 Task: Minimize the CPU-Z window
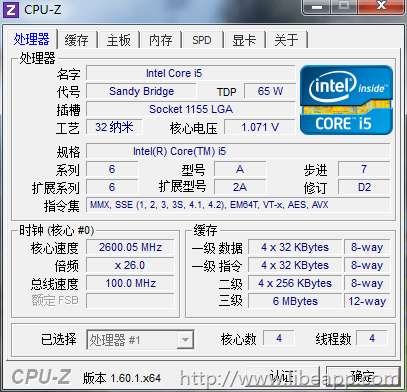point(317,7)
